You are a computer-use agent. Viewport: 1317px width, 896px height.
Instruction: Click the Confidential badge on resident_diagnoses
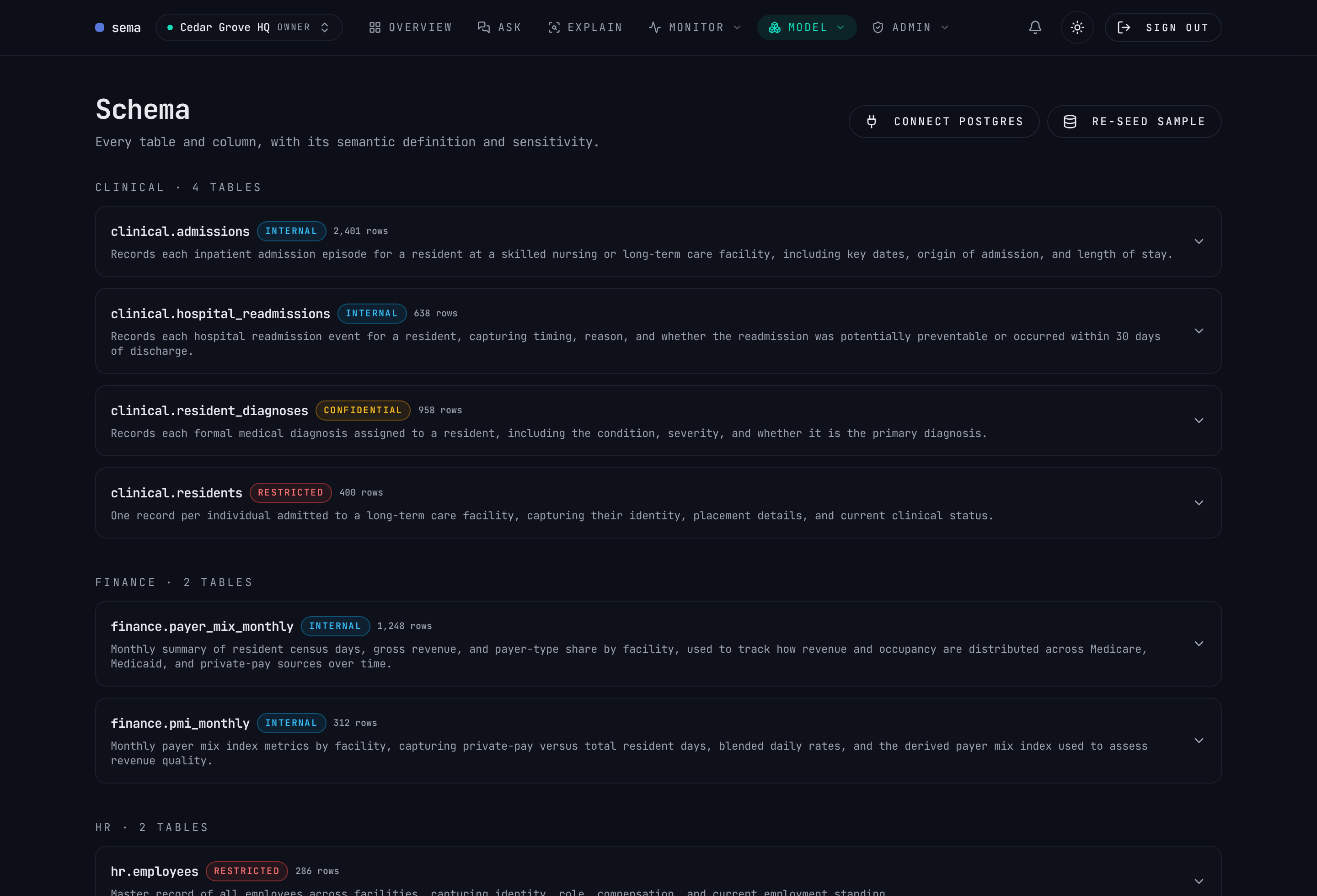(x=363, y=410)
